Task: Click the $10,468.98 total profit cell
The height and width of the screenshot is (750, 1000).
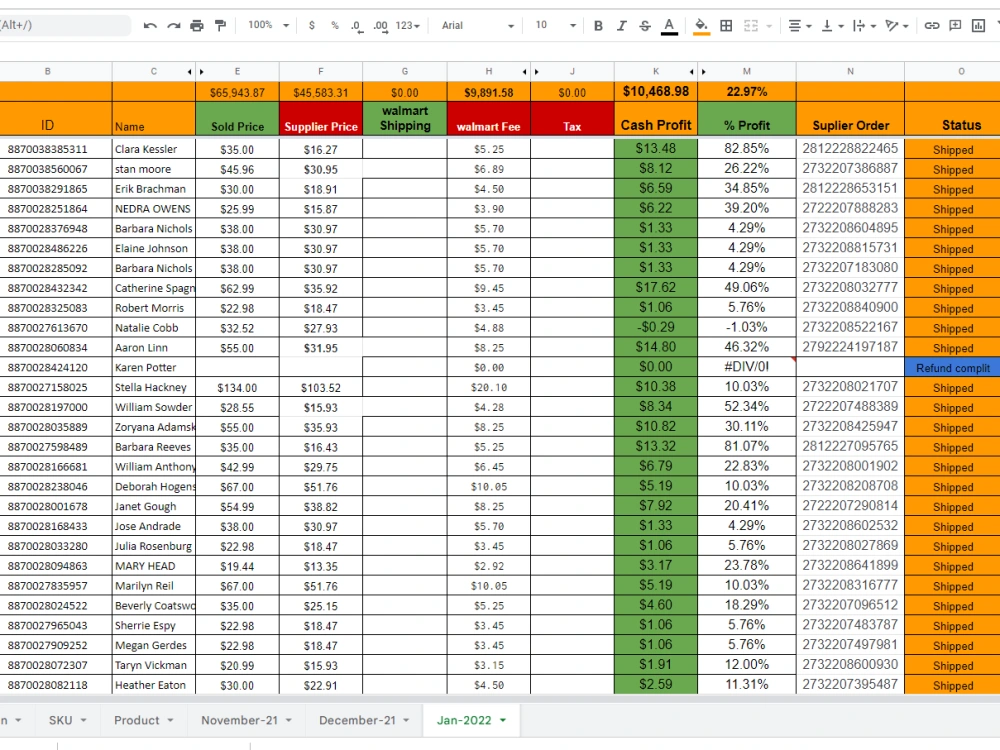Action: (656, 92)
